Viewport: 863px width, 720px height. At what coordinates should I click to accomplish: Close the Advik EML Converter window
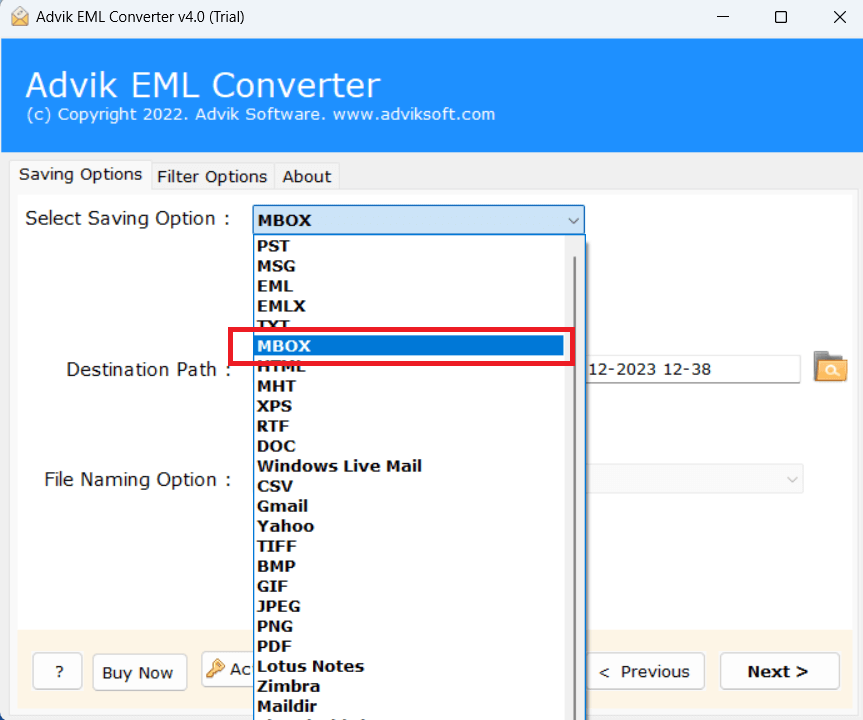point(839,17)
